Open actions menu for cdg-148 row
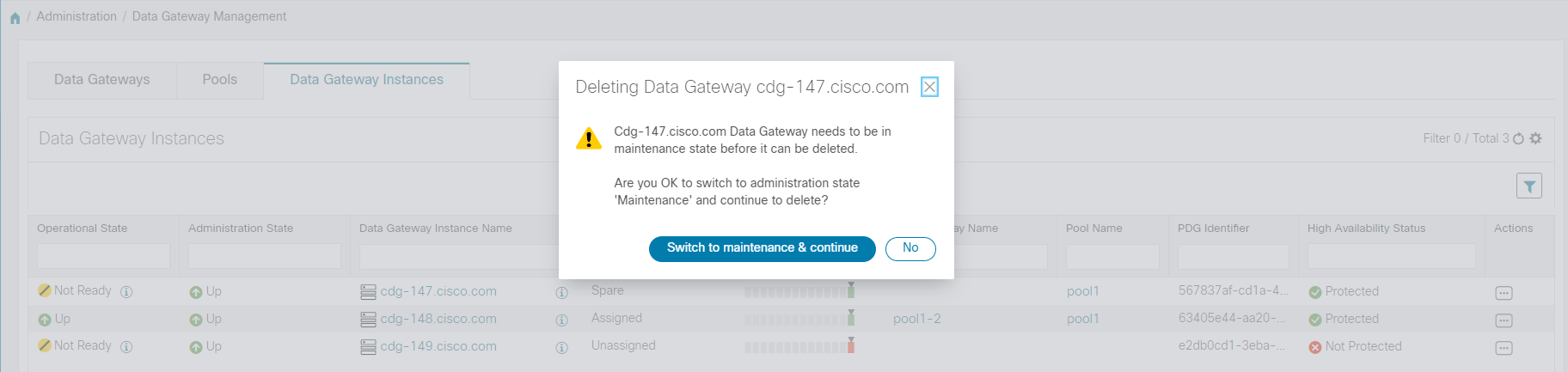Viewport: 1568px width, 372px height. point(1504,320)
